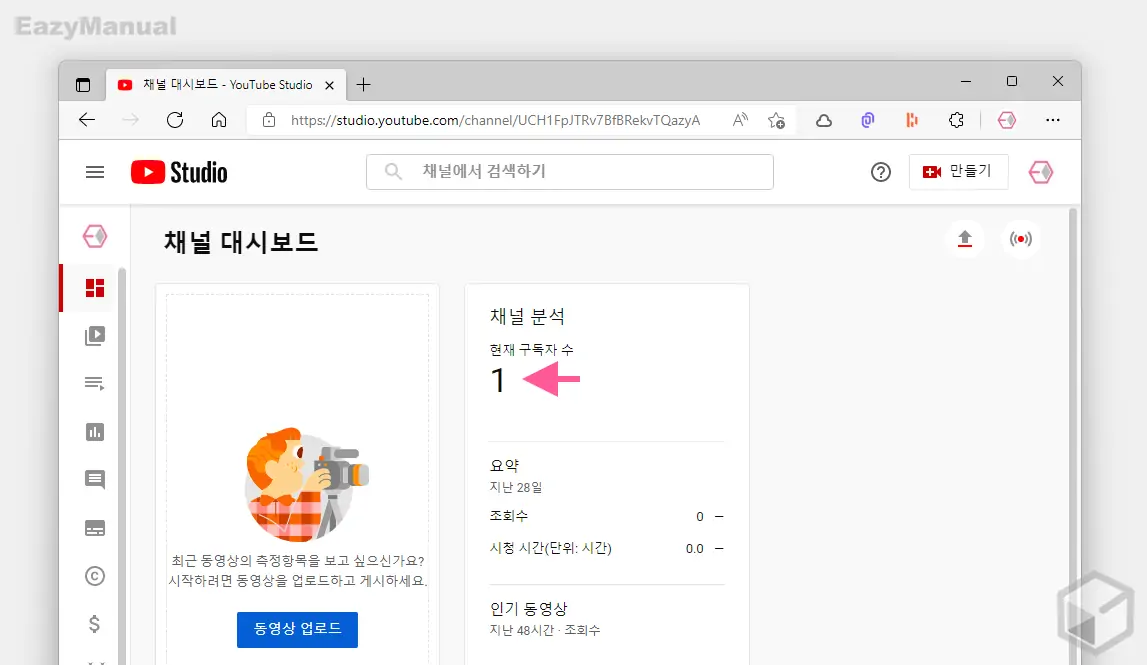Click the read aloud icon in address bar
1147x665 pixels.
(740, 120)
